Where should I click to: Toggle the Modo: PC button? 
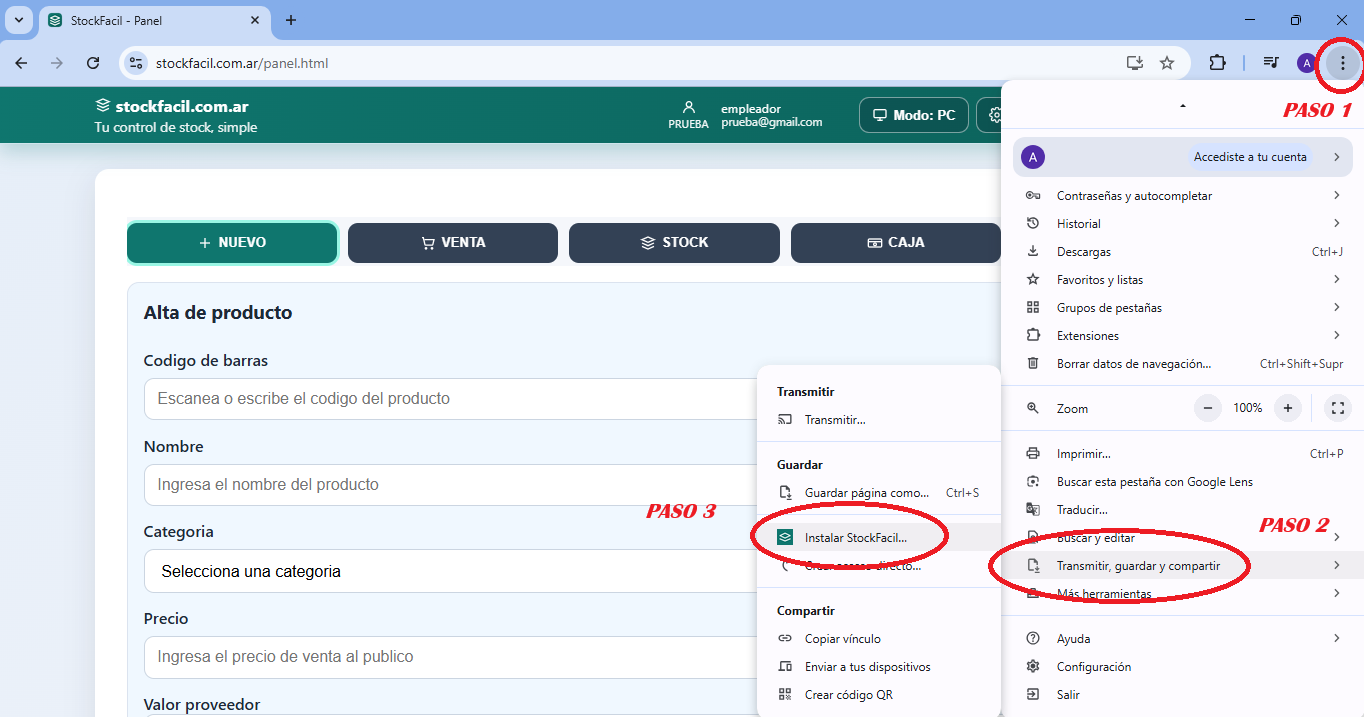pyautogui.click(x=914, y=115)
